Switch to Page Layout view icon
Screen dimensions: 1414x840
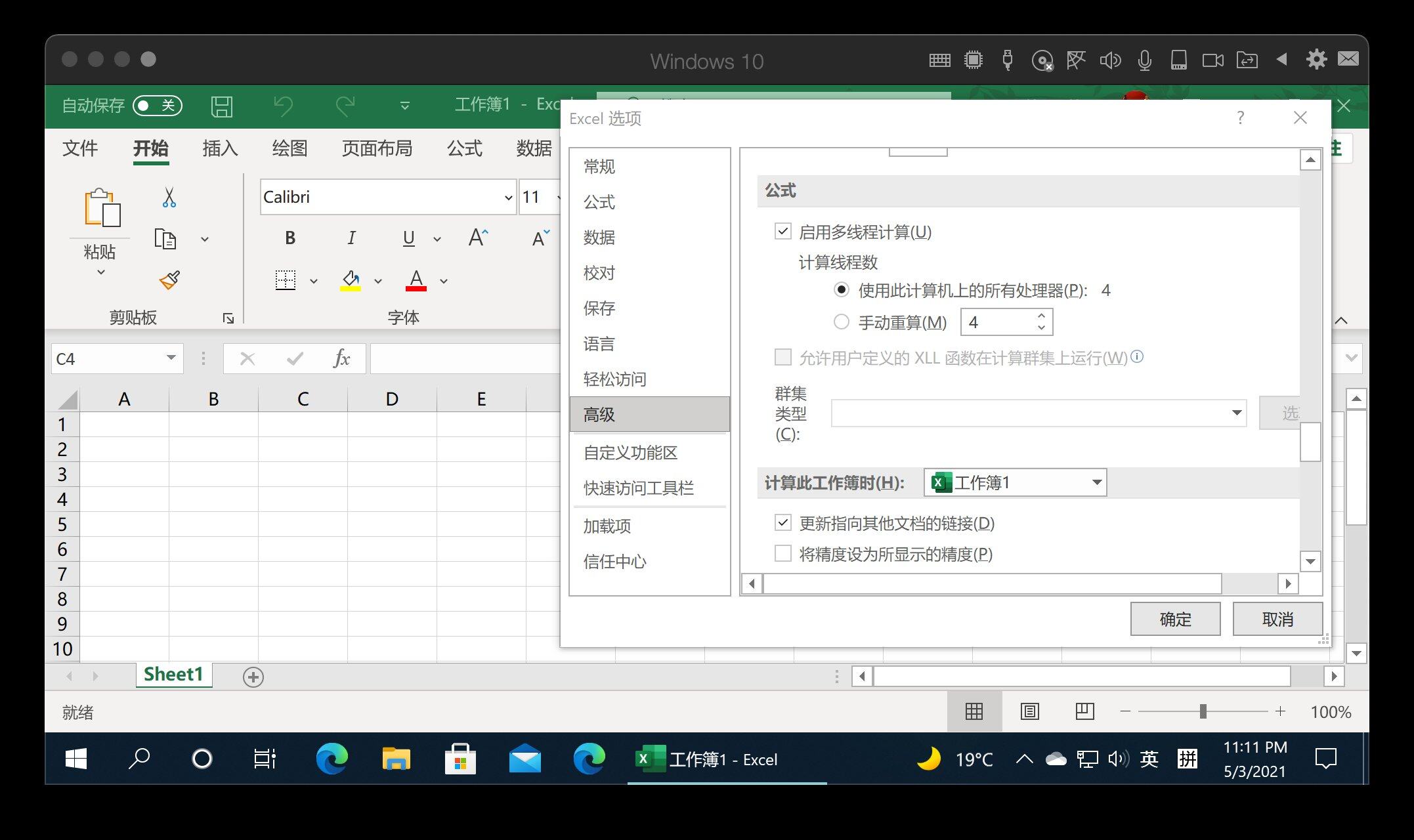click(1029, 711)
